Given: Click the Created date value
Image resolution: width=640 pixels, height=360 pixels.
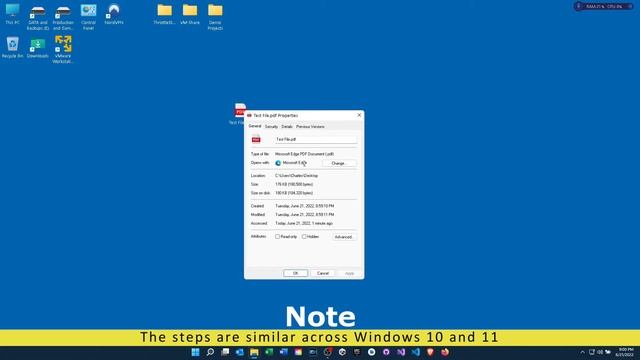Looking at the screenshot, I should coord(304,206).
